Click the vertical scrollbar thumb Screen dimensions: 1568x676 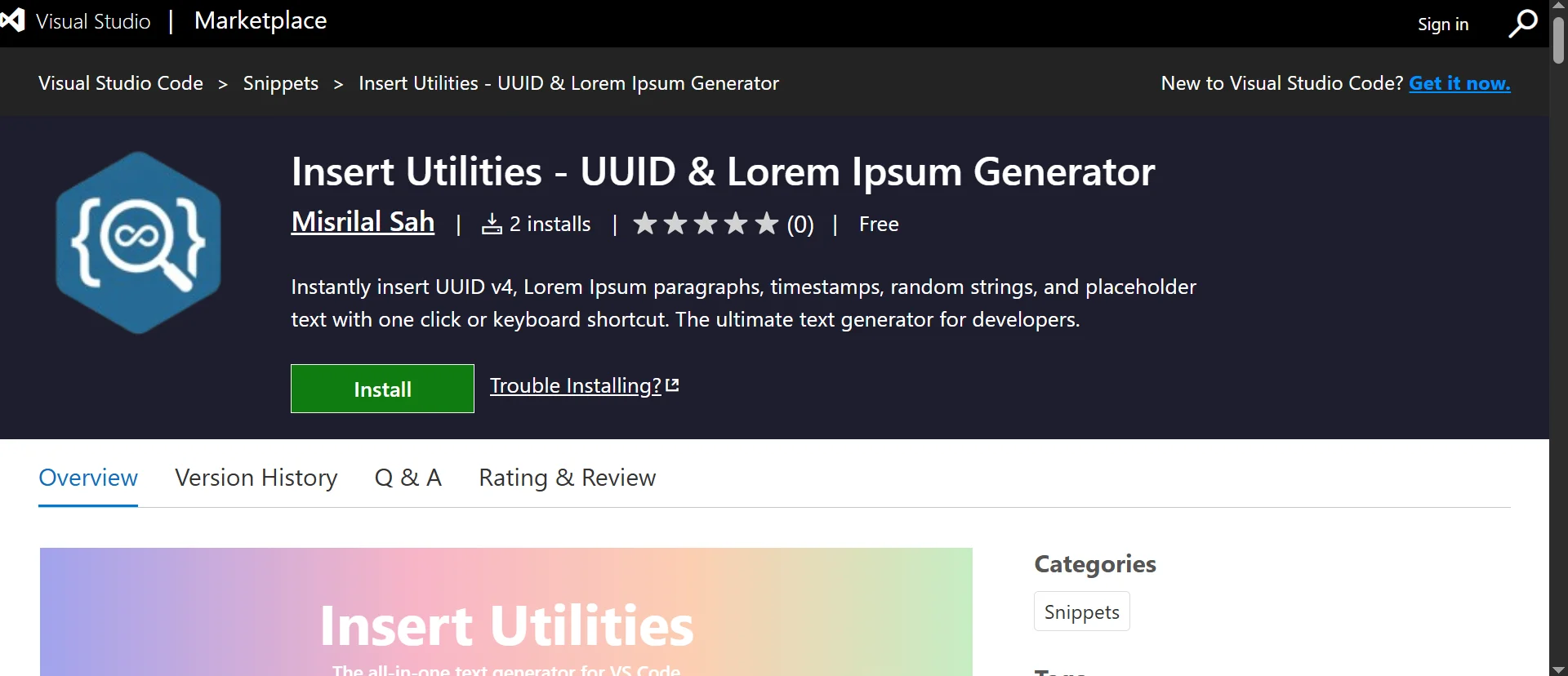pos(1558,39)
